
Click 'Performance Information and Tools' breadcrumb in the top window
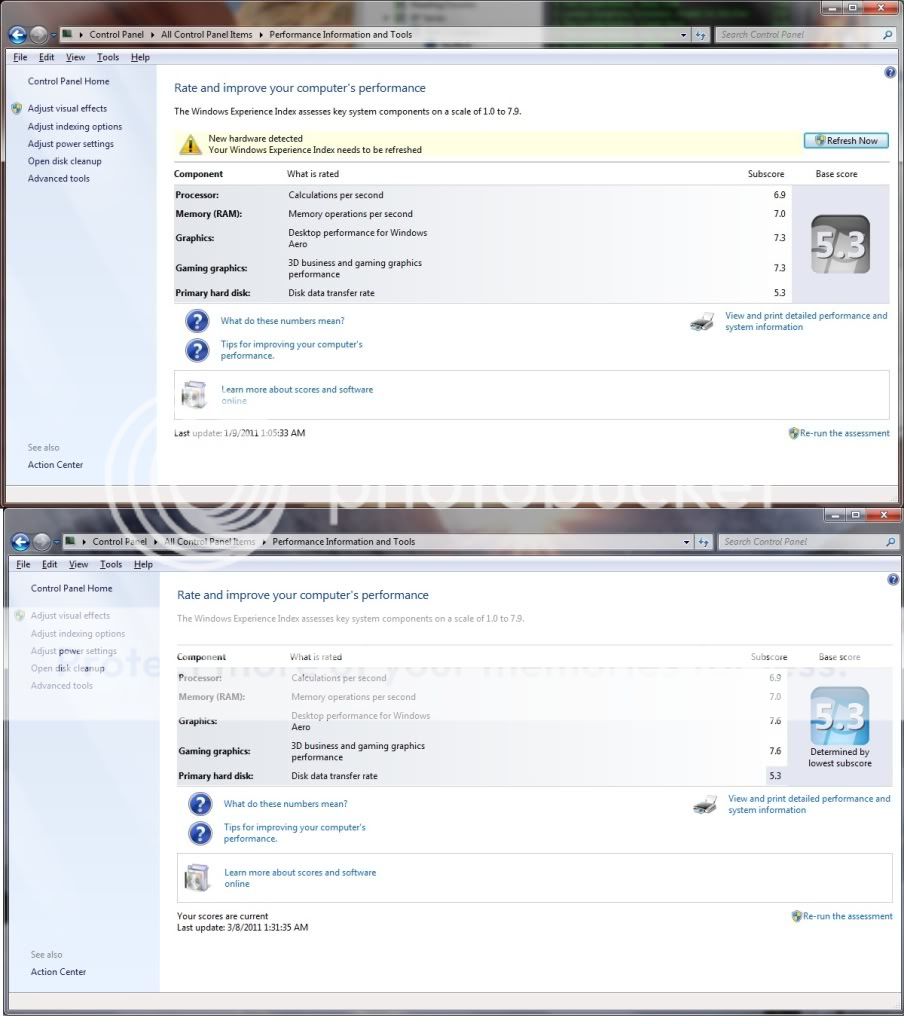(341, 35)
